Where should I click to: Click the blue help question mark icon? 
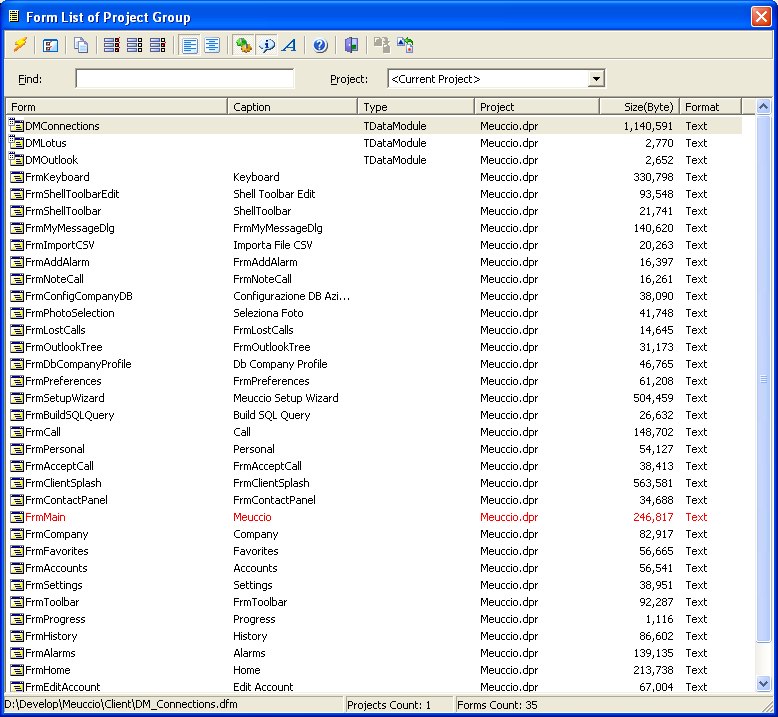[x=319, y=45]
